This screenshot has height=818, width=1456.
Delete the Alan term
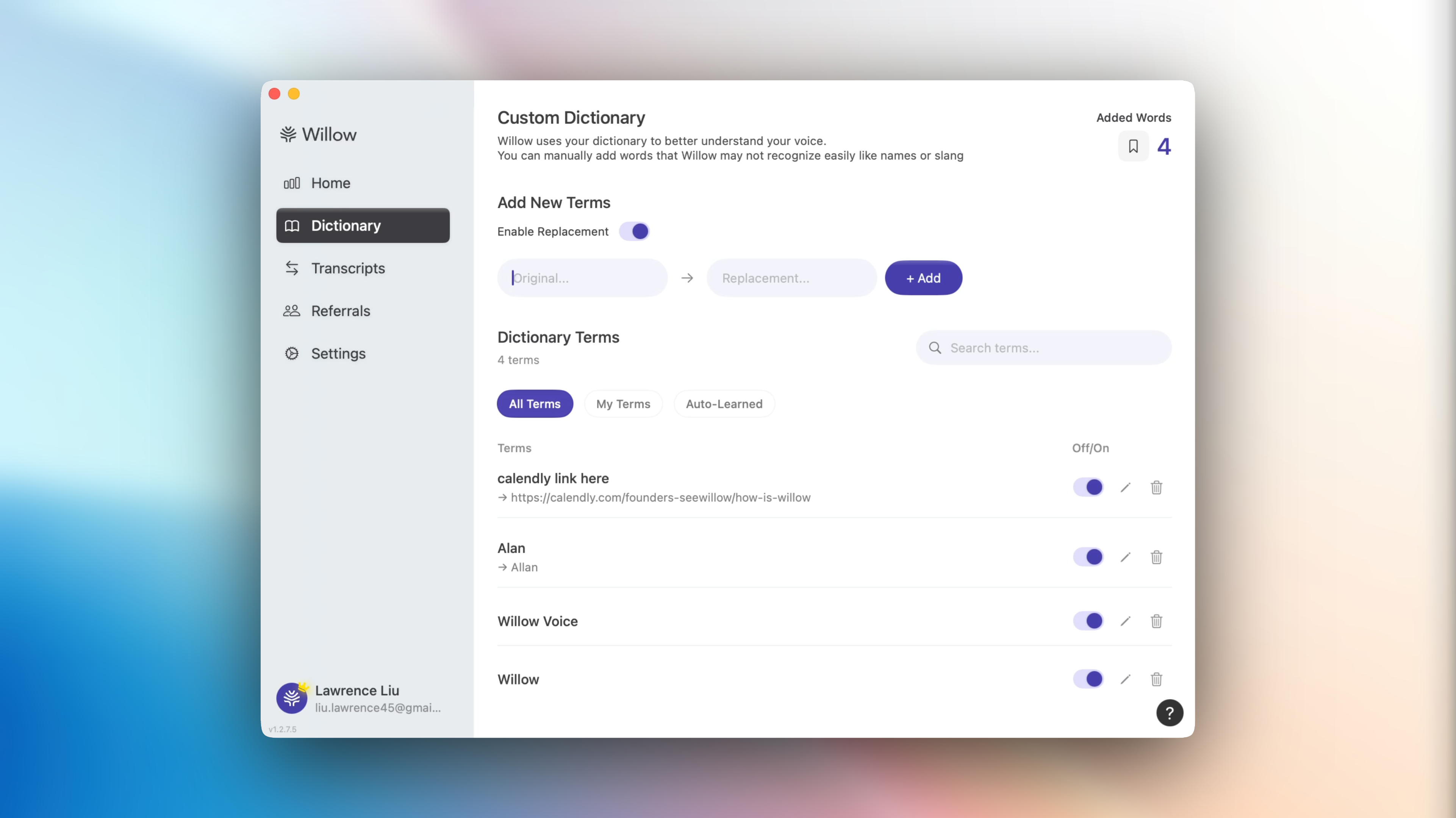click(x=1156, y=557)
